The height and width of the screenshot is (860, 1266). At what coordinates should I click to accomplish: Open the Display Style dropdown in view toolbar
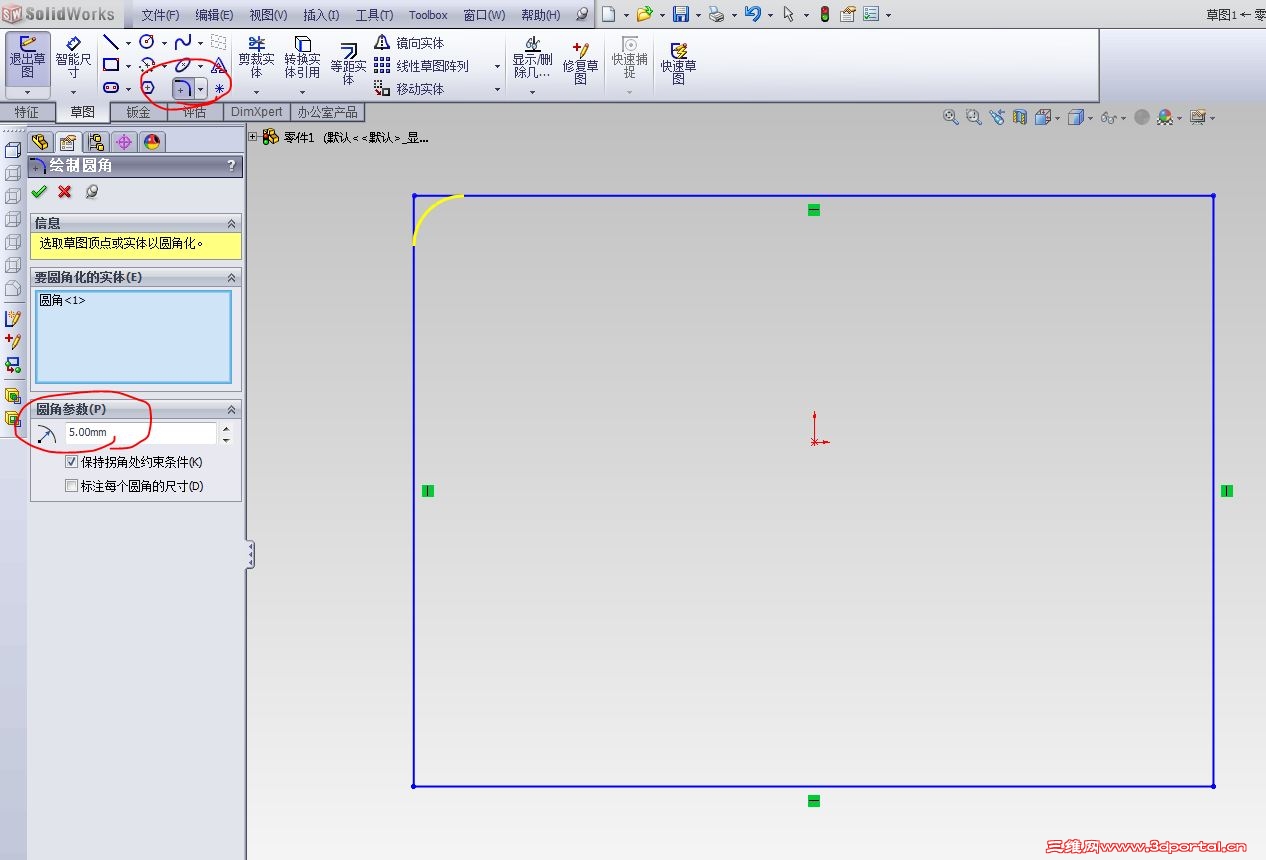pos(1089,118)
